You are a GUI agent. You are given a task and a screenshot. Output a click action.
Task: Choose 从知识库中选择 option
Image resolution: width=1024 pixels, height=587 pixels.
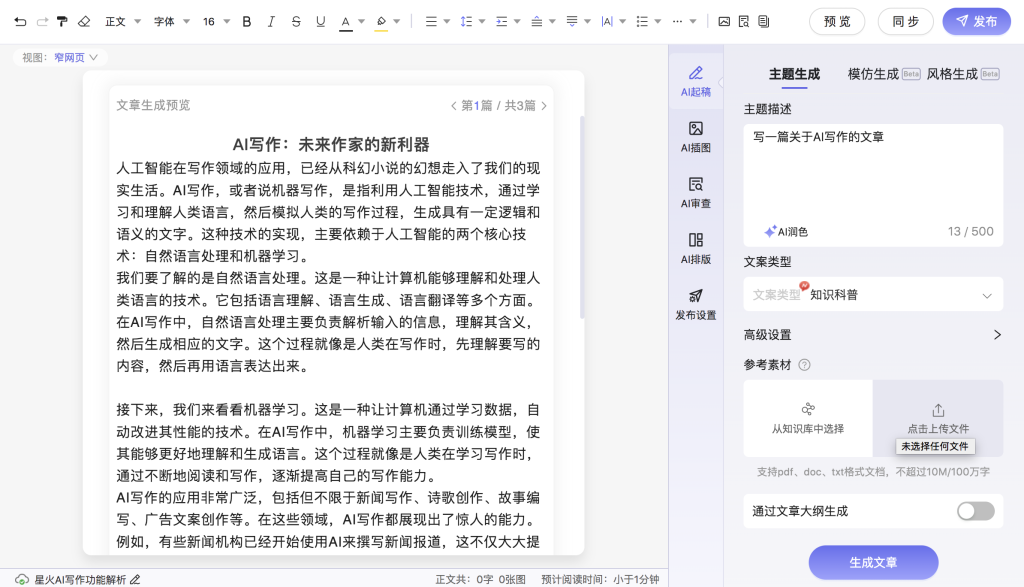click(808, 419)
